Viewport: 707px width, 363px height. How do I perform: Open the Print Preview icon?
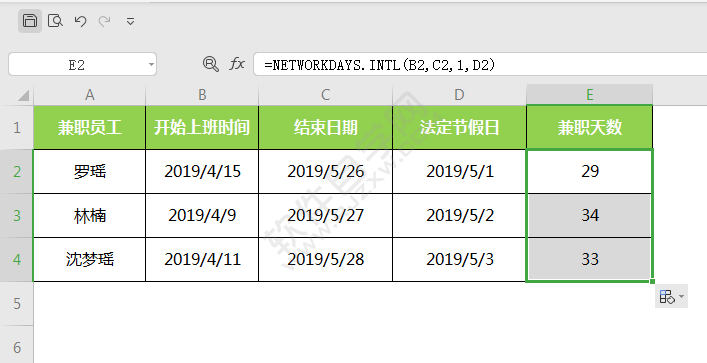[55, 21]
